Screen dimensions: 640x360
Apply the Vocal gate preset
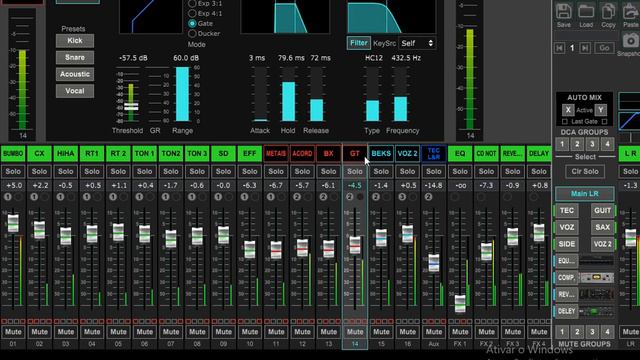pyautogui.click(x=75, y=91)
